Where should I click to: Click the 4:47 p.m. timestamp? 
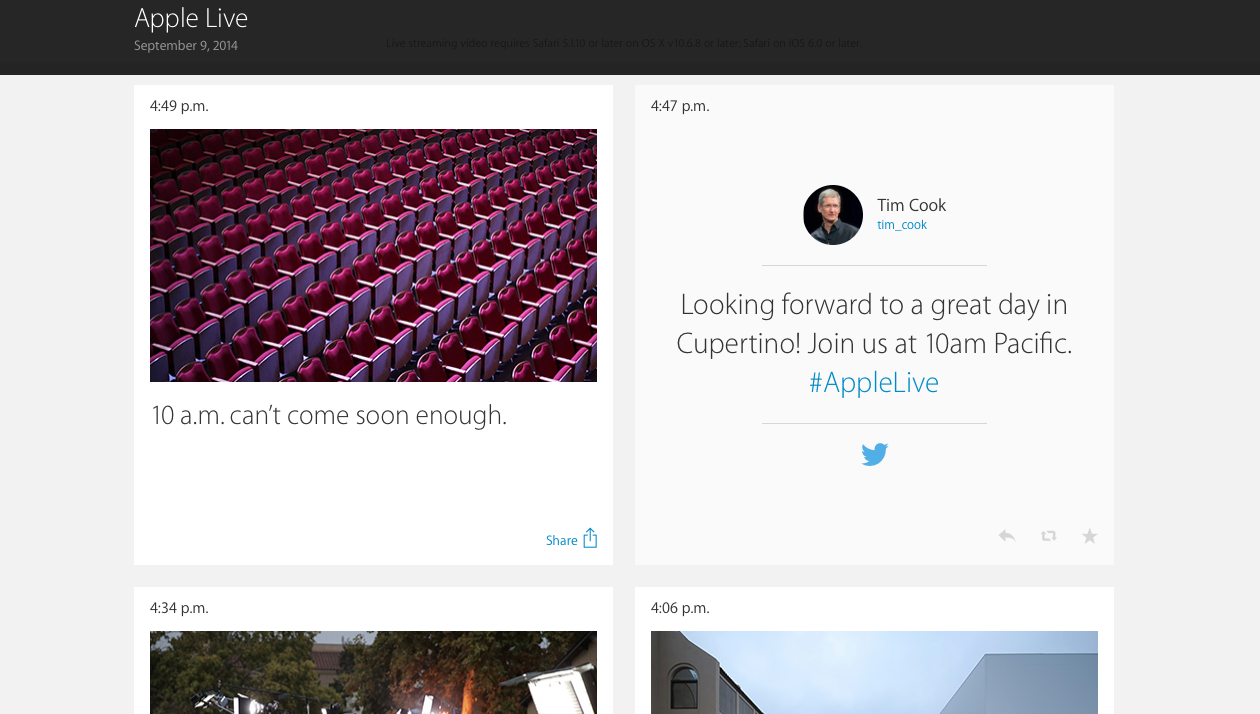pyautogui.click(x=680, y=106)
